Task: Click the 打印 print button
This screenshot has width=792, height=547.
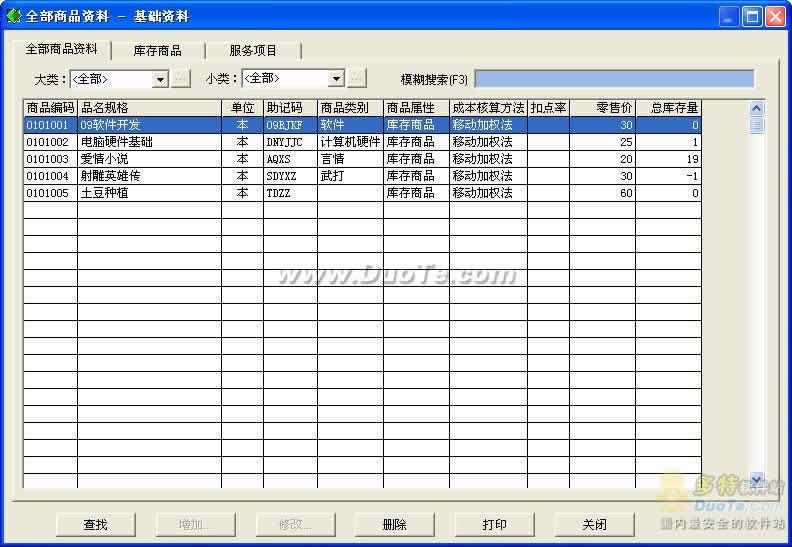Action: (494, 524)
